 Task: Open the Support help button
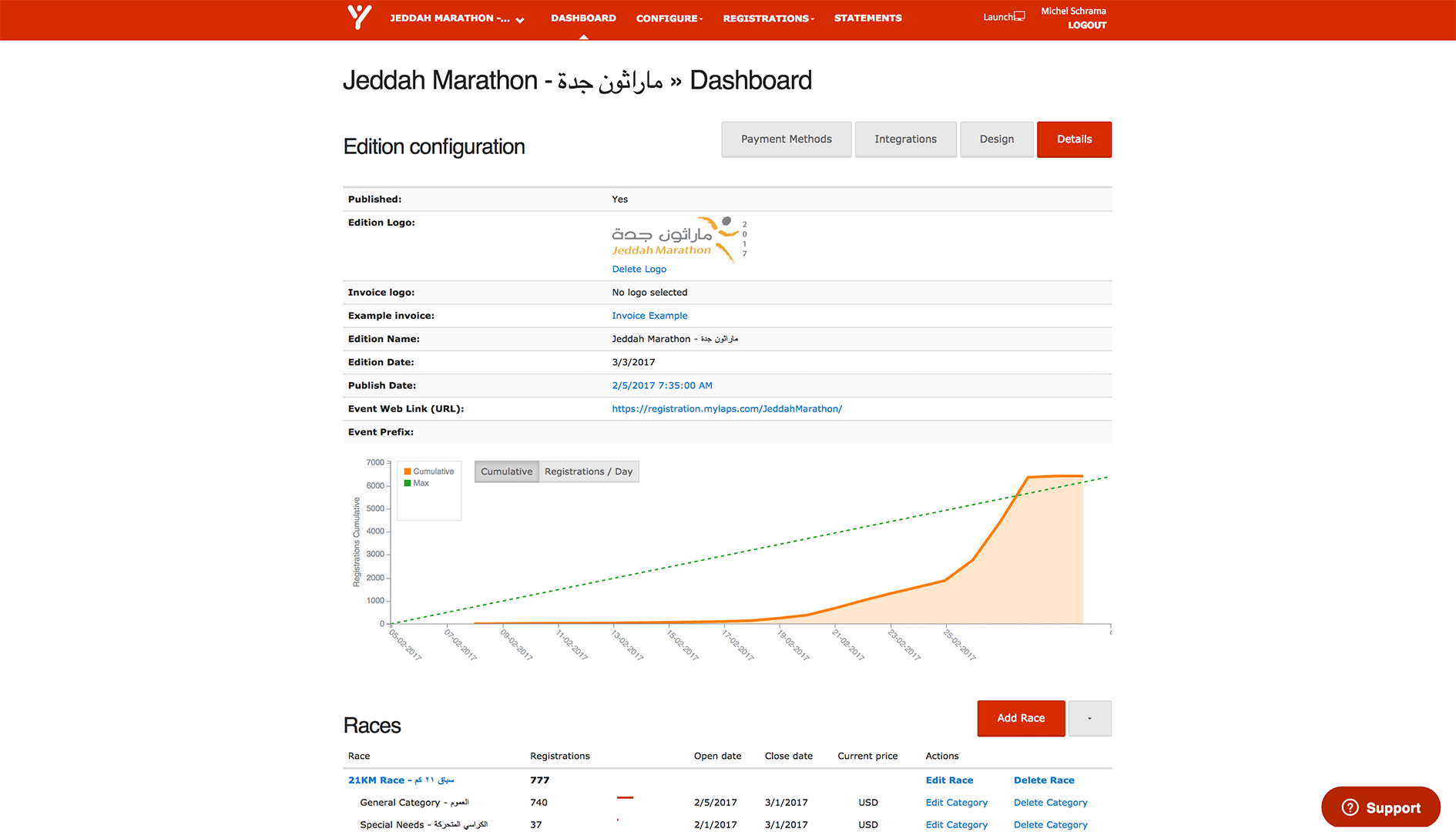[x=1380, y=807]
